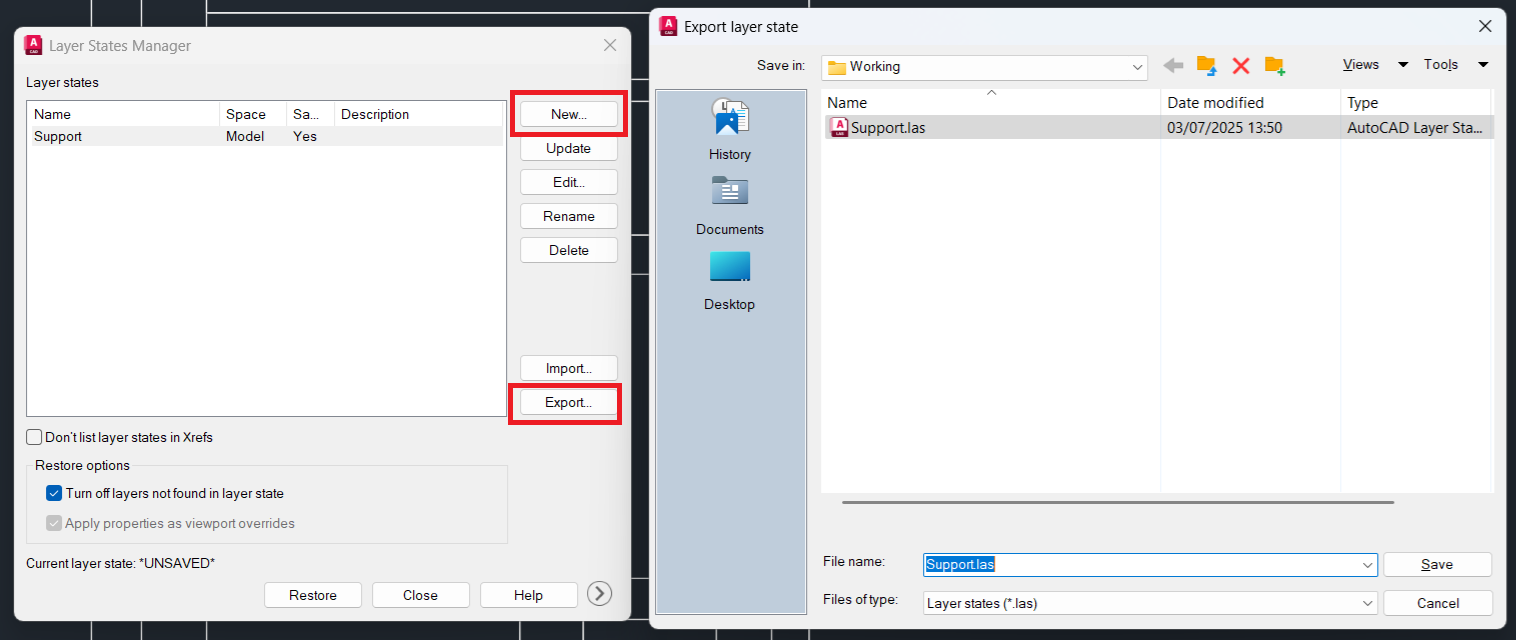Toggle Apply properties as viewport overrides
This screenshot has width=1516, height=640.
[x=54, y=523]
